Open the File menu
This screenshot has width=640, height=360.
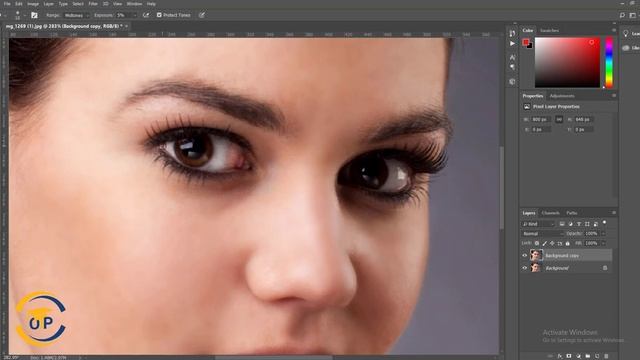pyautogui.click(x=7, y=4)
